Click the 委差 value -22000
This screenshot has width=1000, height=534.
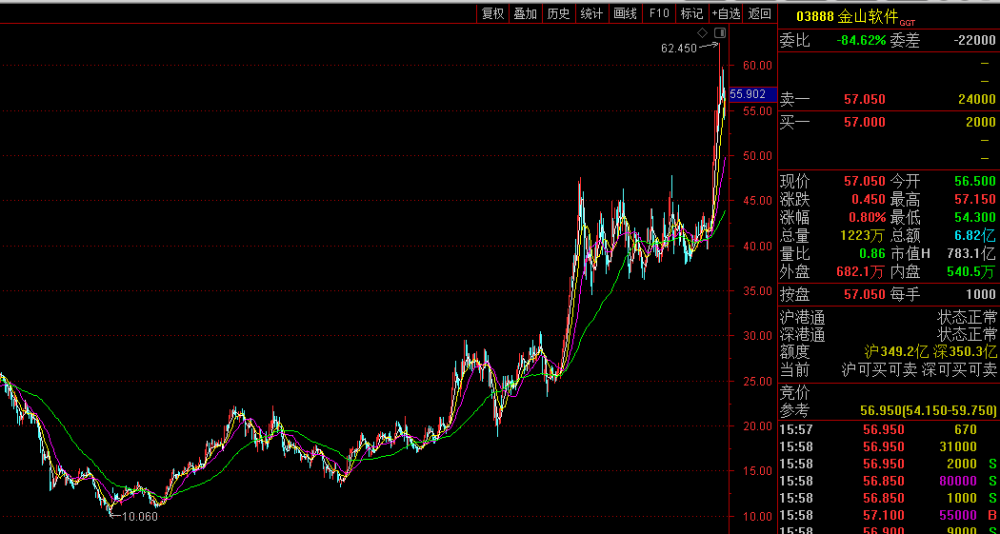coord(974,41)
